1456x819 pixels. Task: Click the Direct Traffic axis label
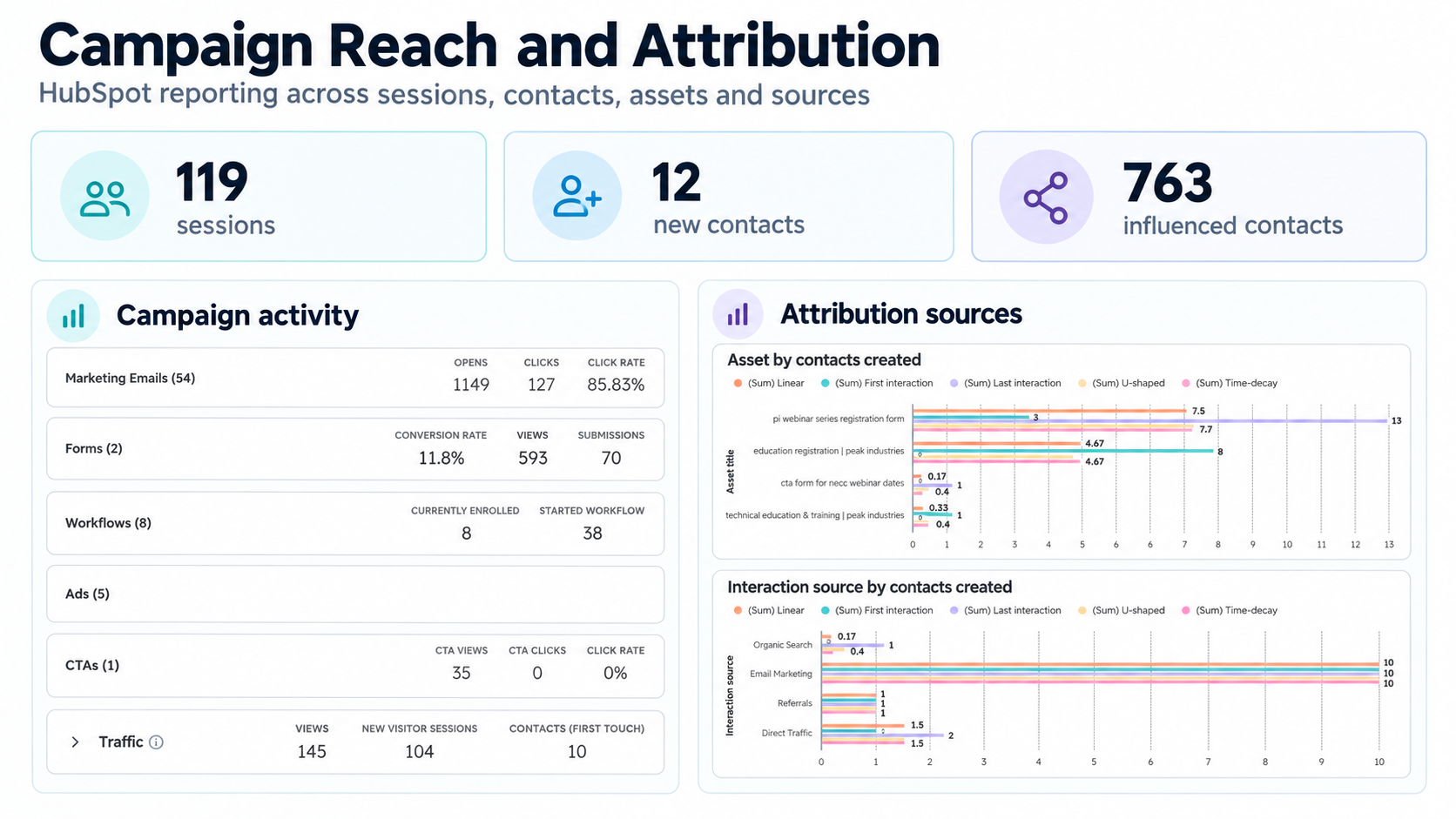[x=786, y=733]
